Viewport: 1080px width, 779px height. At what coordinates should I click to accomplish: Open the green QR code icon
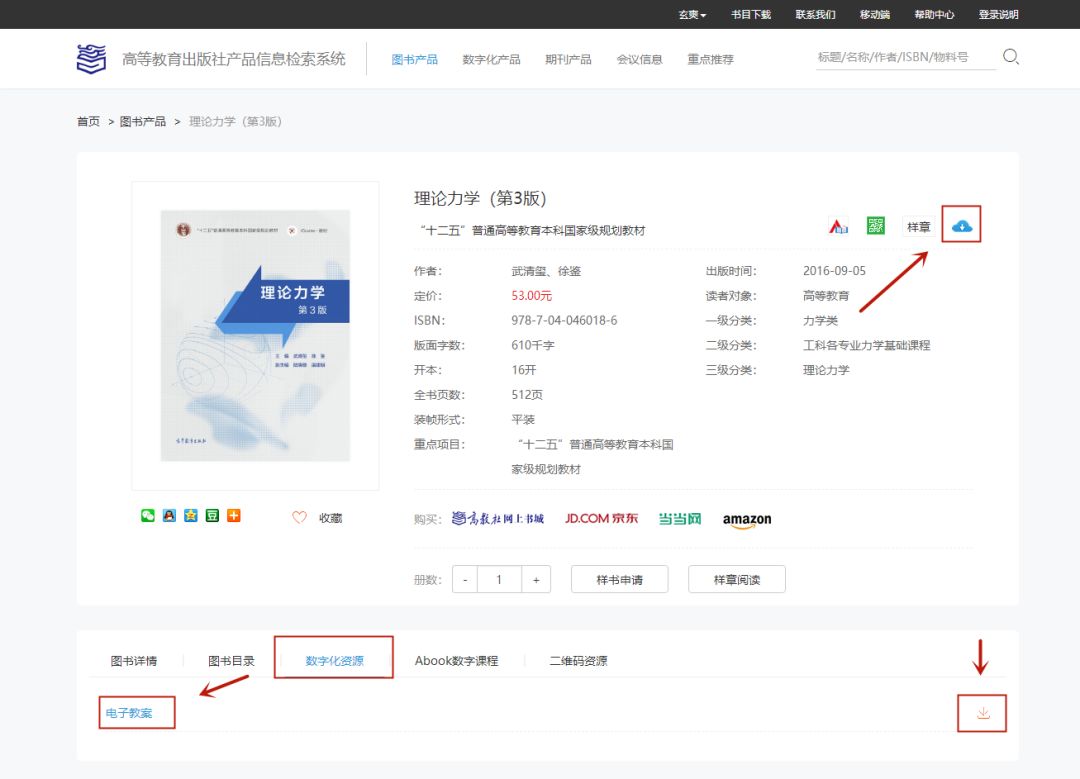pyautogui.click(x=876, y=226)
